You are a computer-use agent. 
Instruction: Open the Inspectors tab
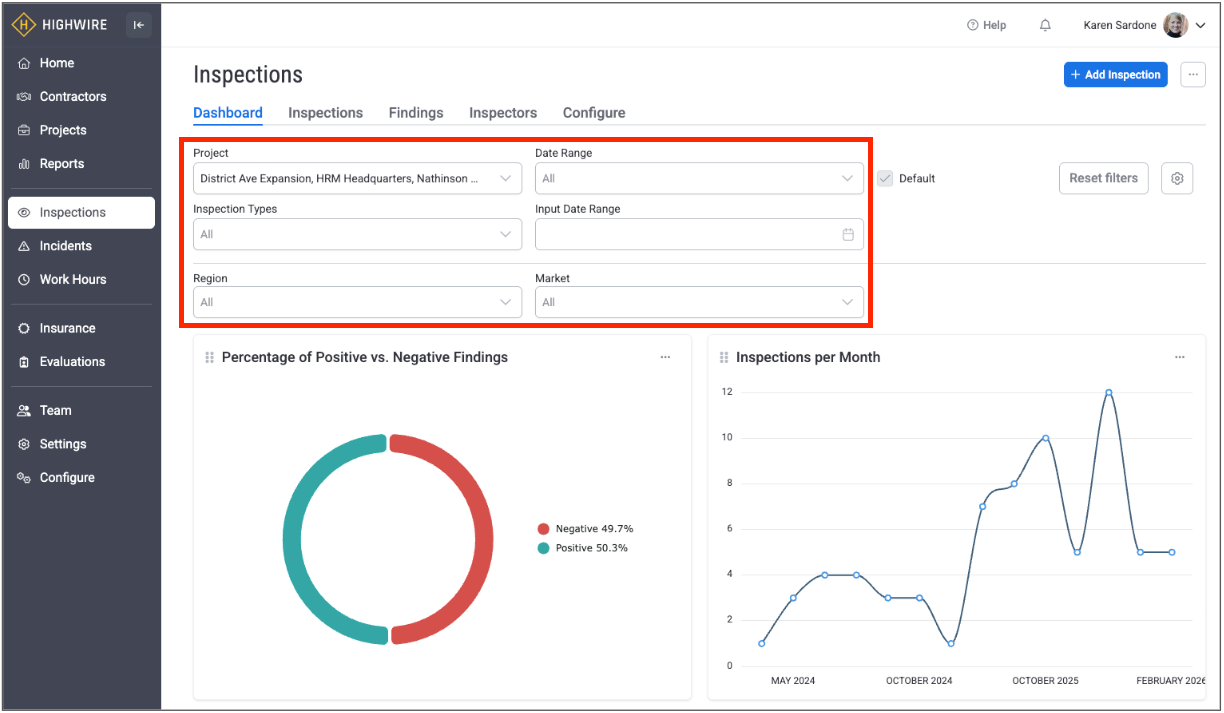tap(503, 113)
